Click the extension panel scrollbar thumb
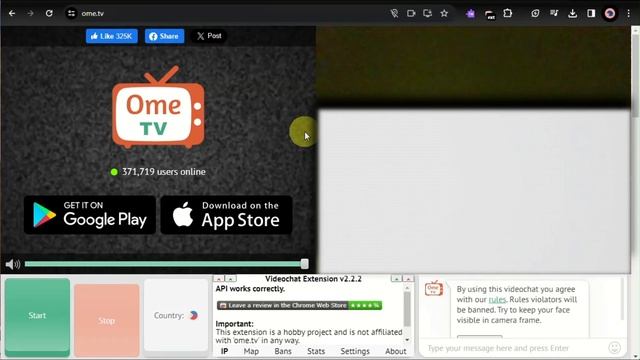Image resolution: width=640 pixels, height=360 pixels. pos(407,309)
